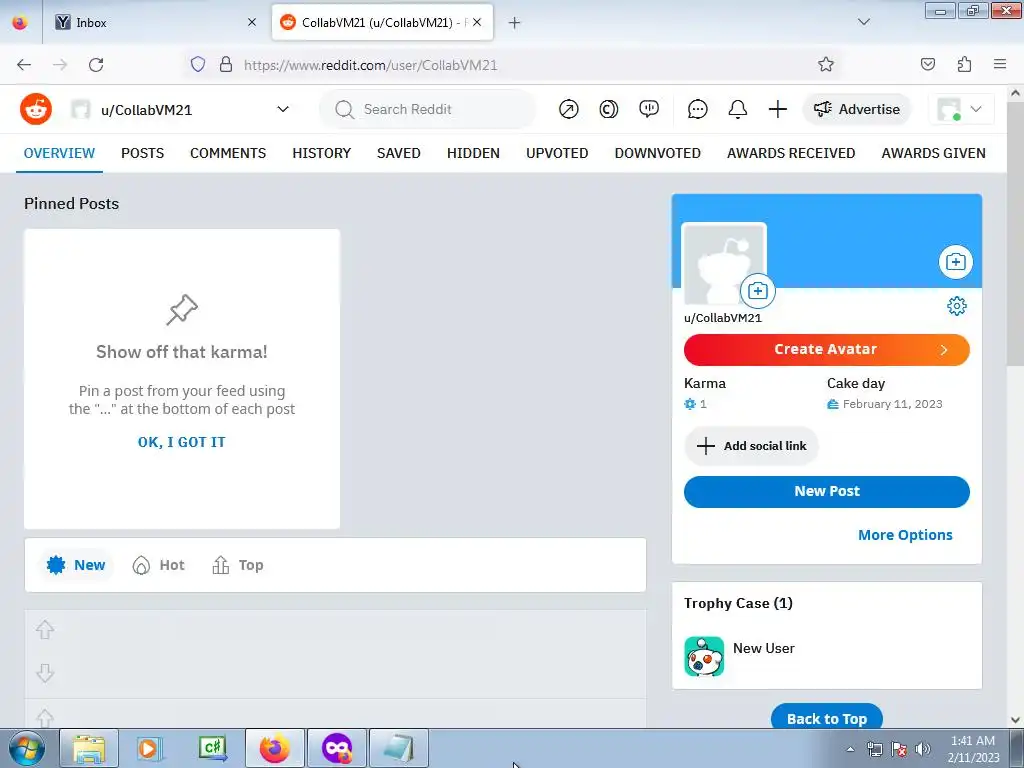Click the New User trophy icon
The image size is (1024, 768).
(704, 656)
